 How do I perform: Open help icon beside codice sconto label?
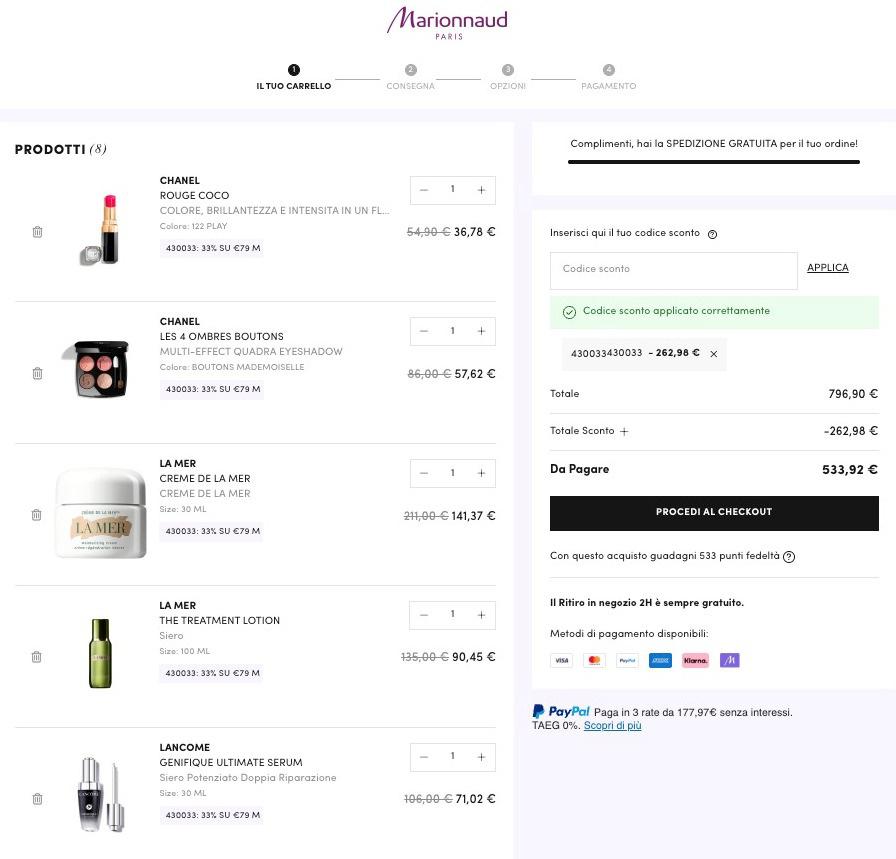point(712,234)
